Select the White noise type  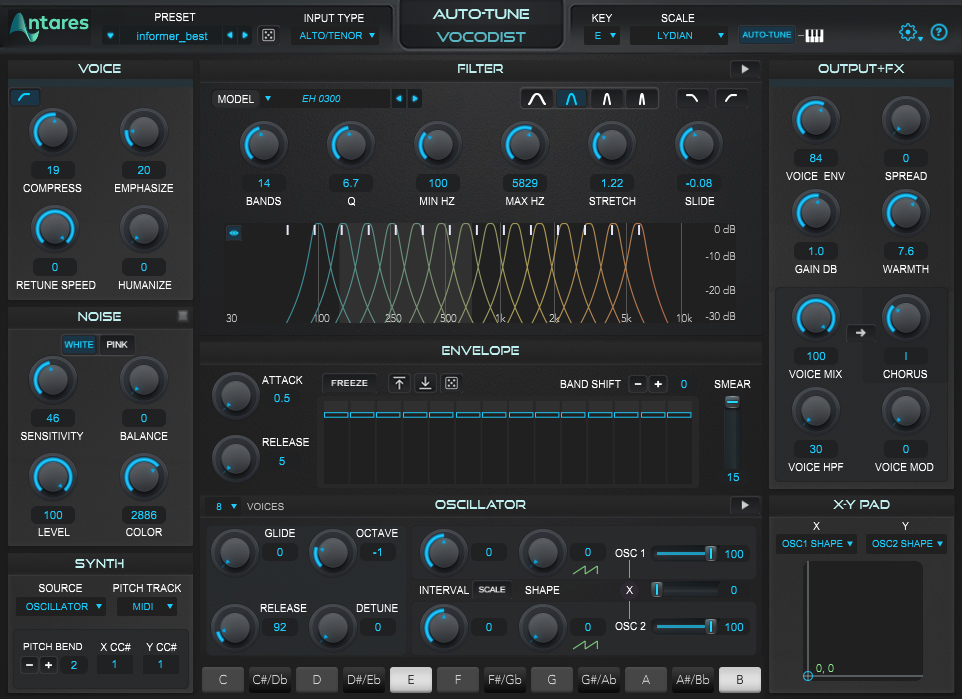tap(79, 344)
